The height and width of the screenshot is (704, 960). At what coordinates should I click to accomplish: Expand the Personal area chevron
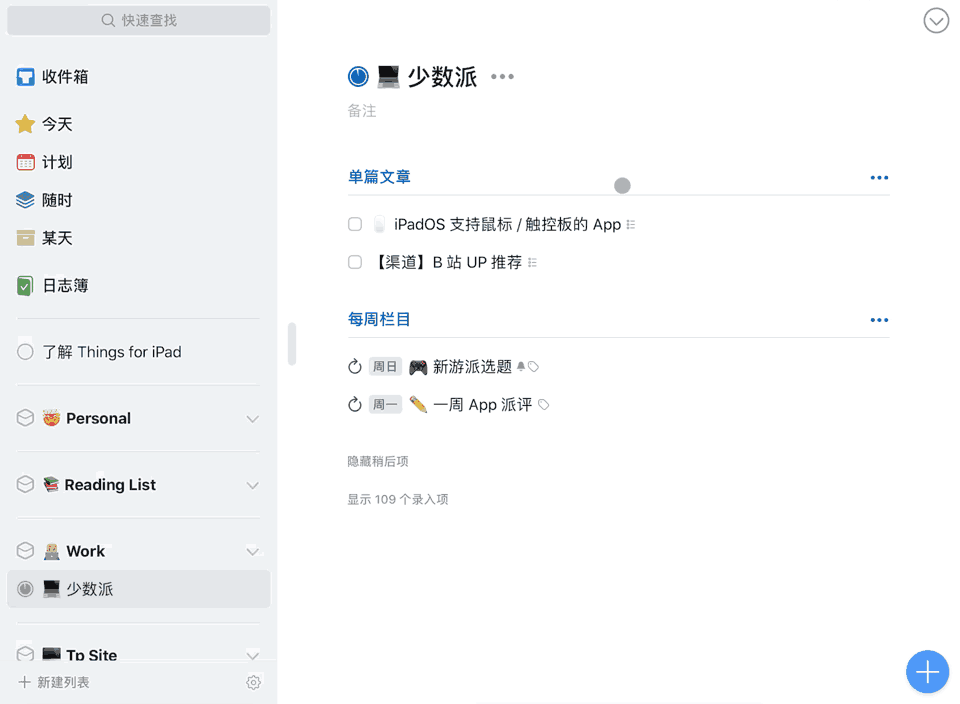(x=252, y=419)
